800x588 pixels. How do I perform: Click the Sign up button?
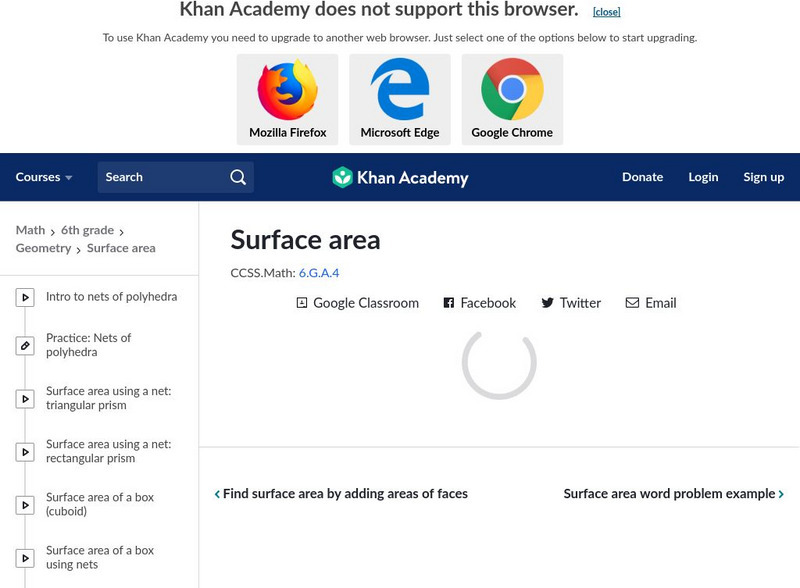(763, 176)
